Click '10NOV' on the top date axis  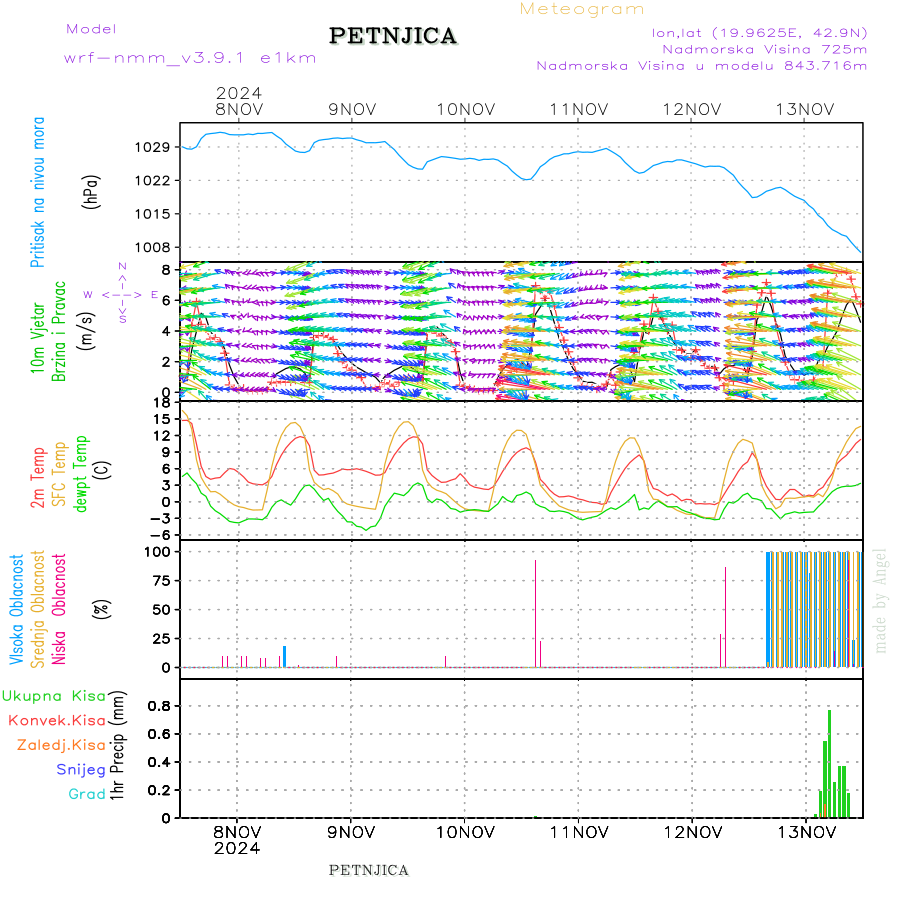tap(465, 110)
